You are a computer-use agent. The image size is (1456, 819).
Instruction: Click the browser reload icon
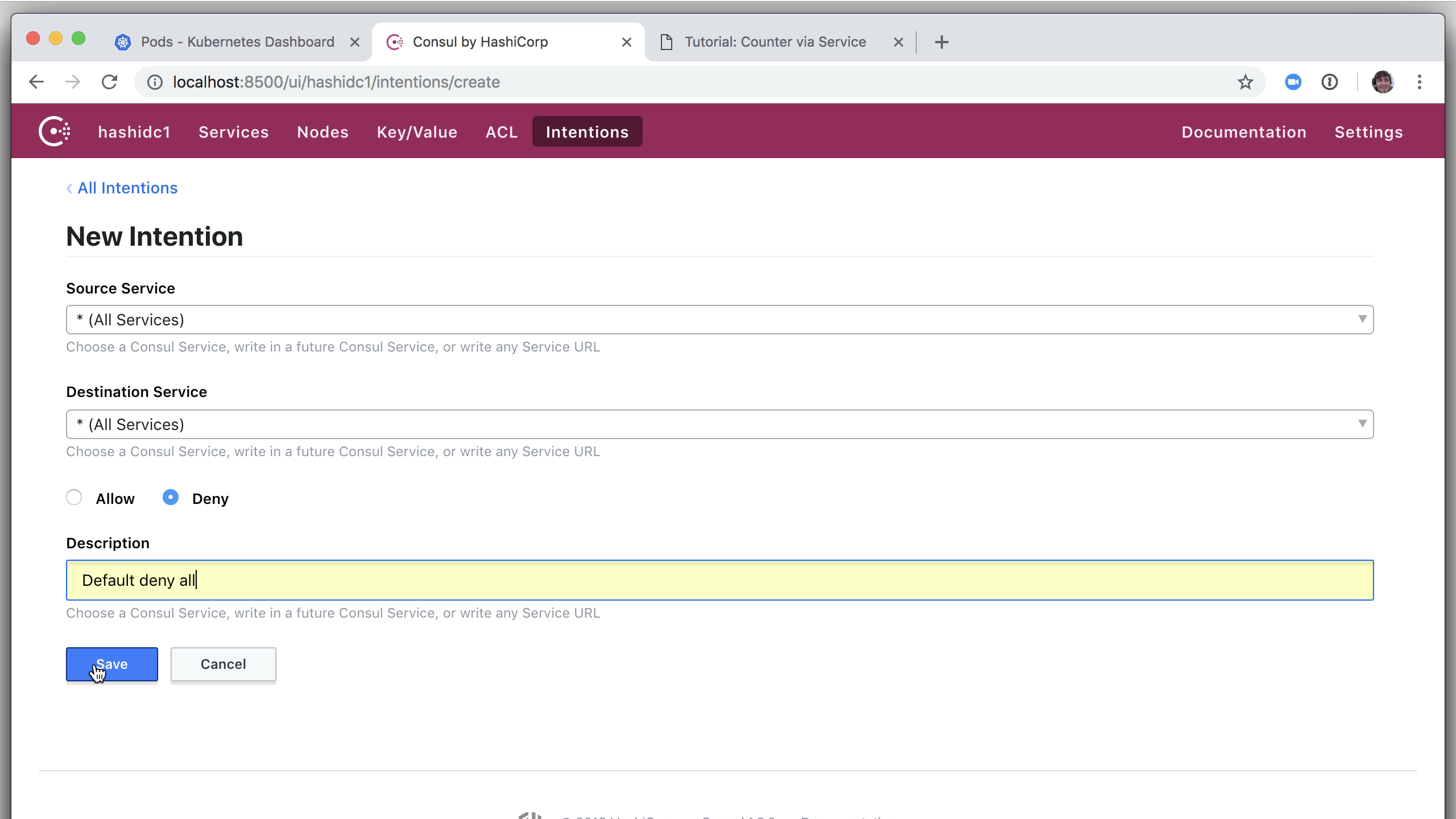[x=109, y=82]
